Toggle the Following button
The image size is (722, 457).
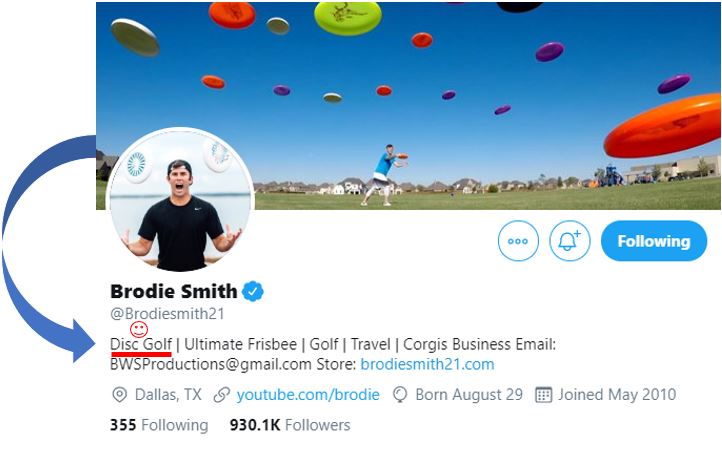pos(654,241)
